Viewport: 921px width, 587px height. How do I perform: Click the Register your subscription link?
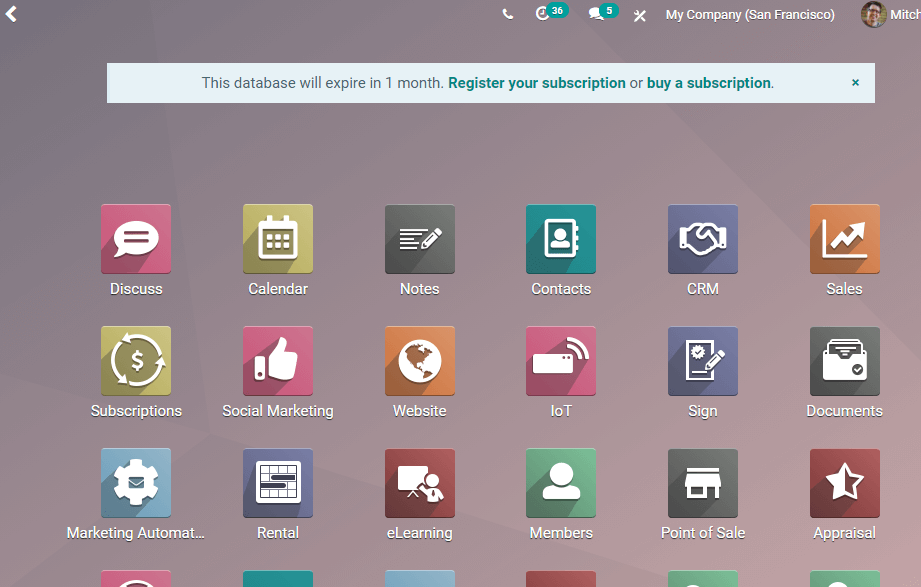[536, 83]
